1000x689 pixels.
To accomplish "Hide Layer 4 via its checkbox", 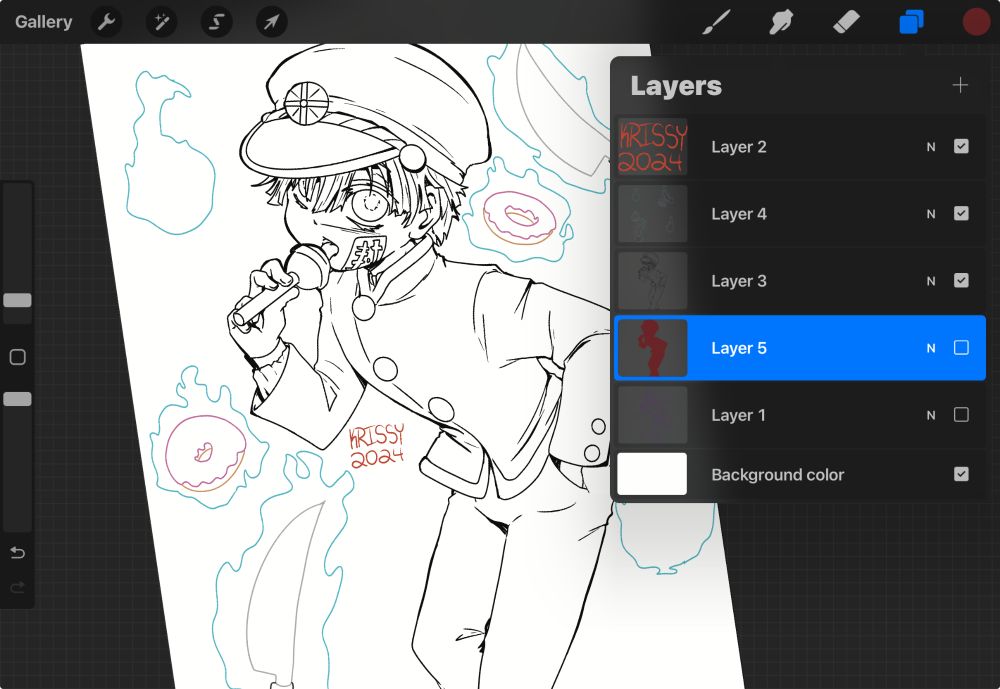I will point(961,214).
